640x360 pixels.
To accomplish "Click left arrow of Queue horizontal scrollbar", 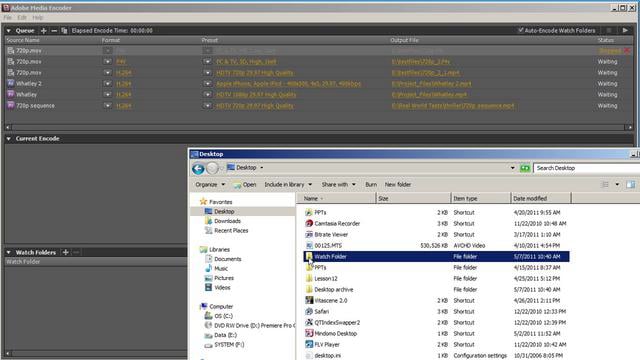I will click(8, 127).
